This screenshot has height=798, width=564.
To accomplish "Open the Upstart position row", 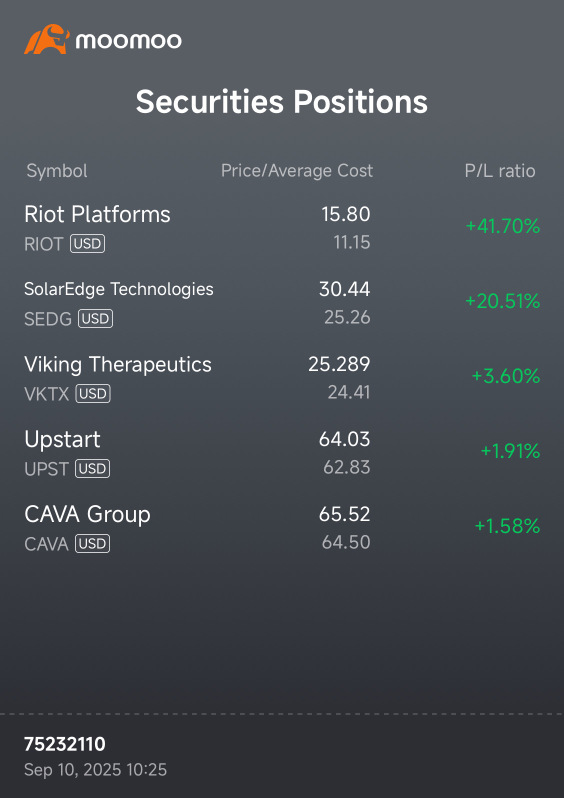I will [x=282, y=453].
